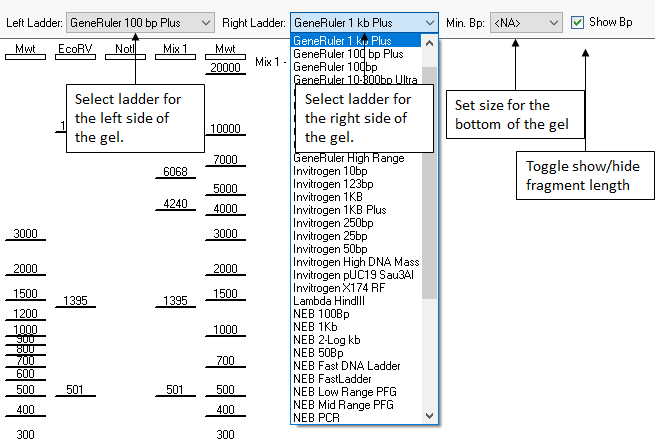Choose NEB PCR ladder entry
The width and height of the screenshot is (656, 440).
[316, 418]
